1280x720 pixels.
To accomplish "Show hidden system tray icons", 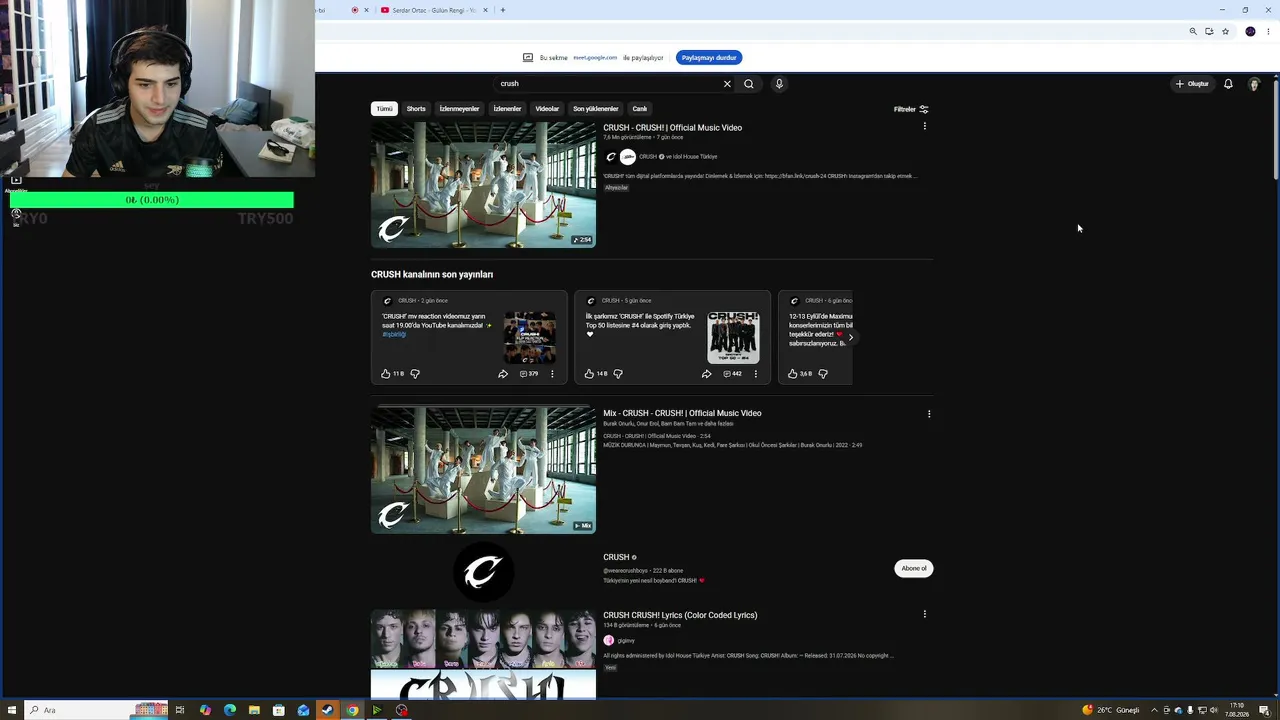I will (x=1154, y=710).
